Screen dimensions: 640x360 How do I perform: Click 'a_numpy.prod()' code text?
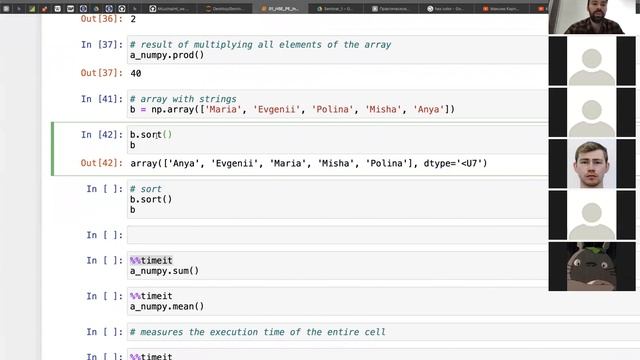167,55
